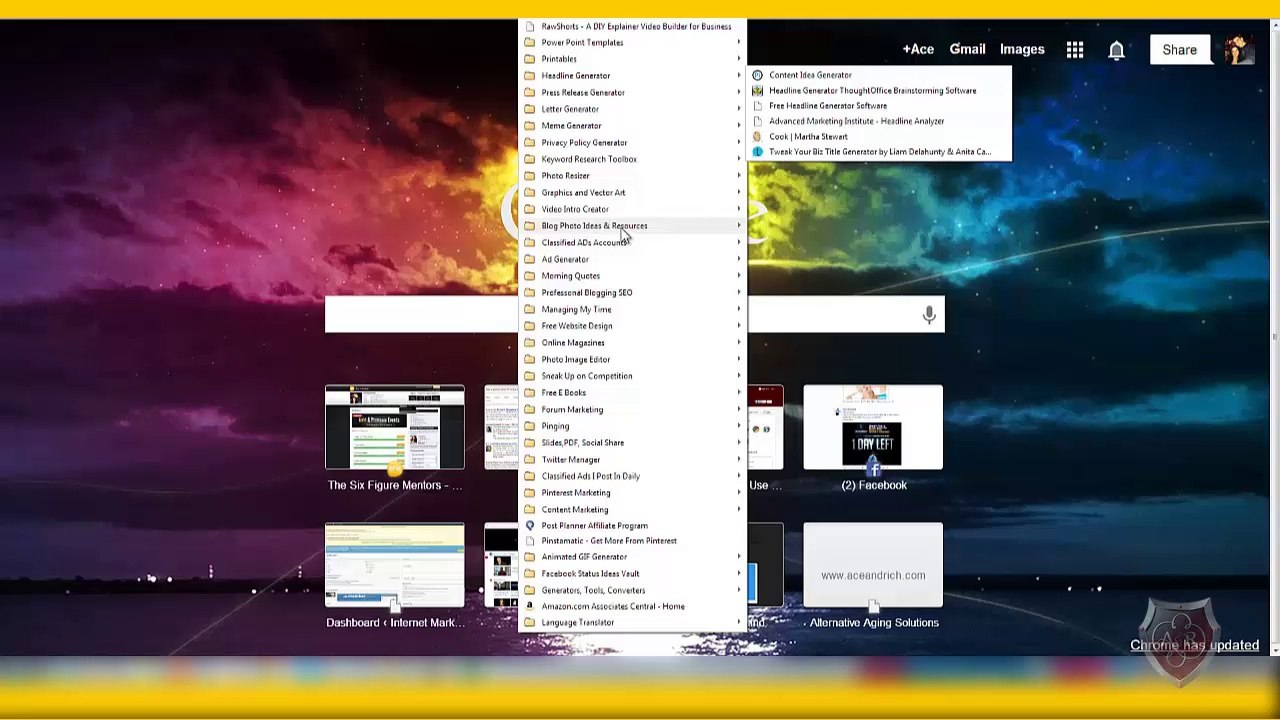
Task: Open the RawShorts DIY Explainer Video bookmark
Action: point(632,27)
